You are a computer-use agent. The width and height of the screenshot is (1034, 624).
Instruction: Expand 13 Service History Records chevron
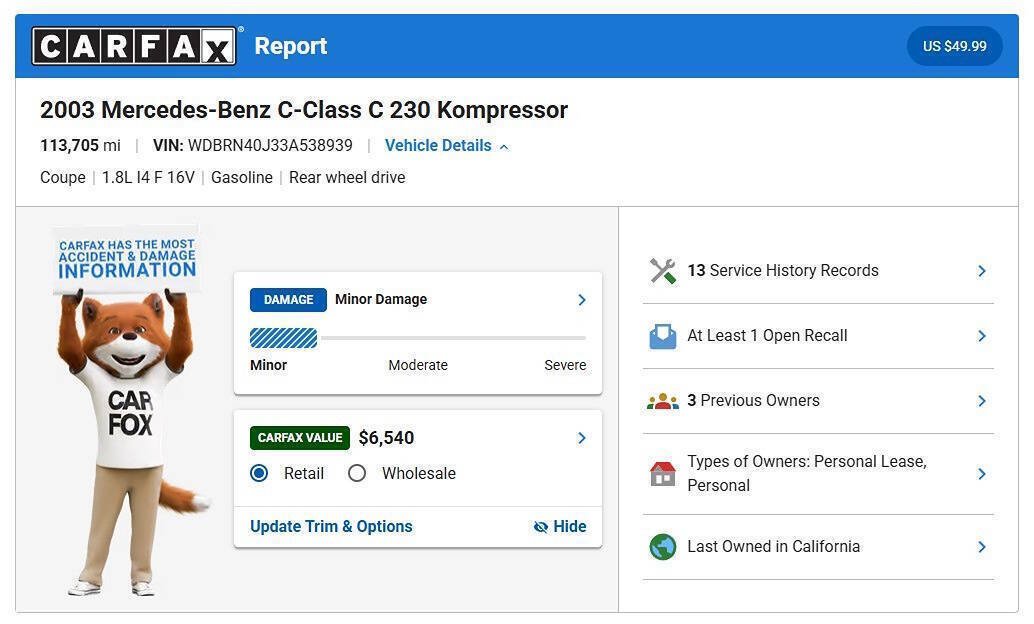982,271
